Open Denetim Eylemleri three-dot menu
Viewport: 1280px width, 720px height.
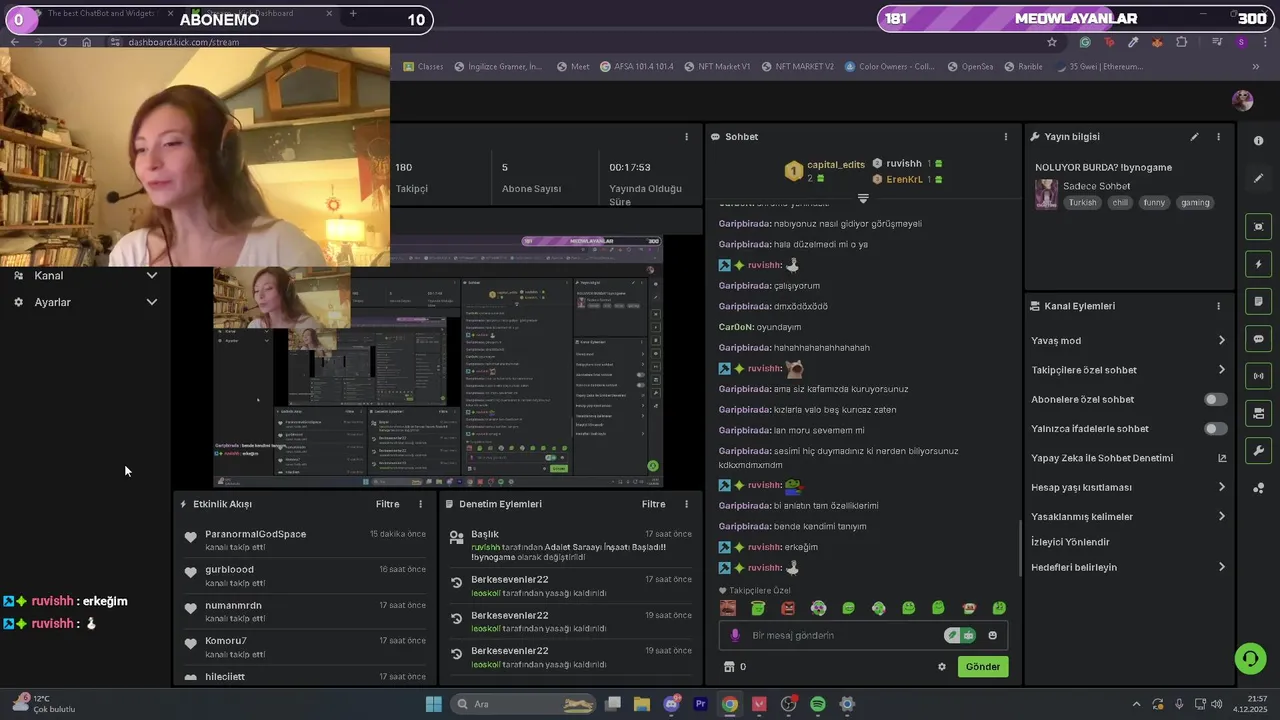686,505
